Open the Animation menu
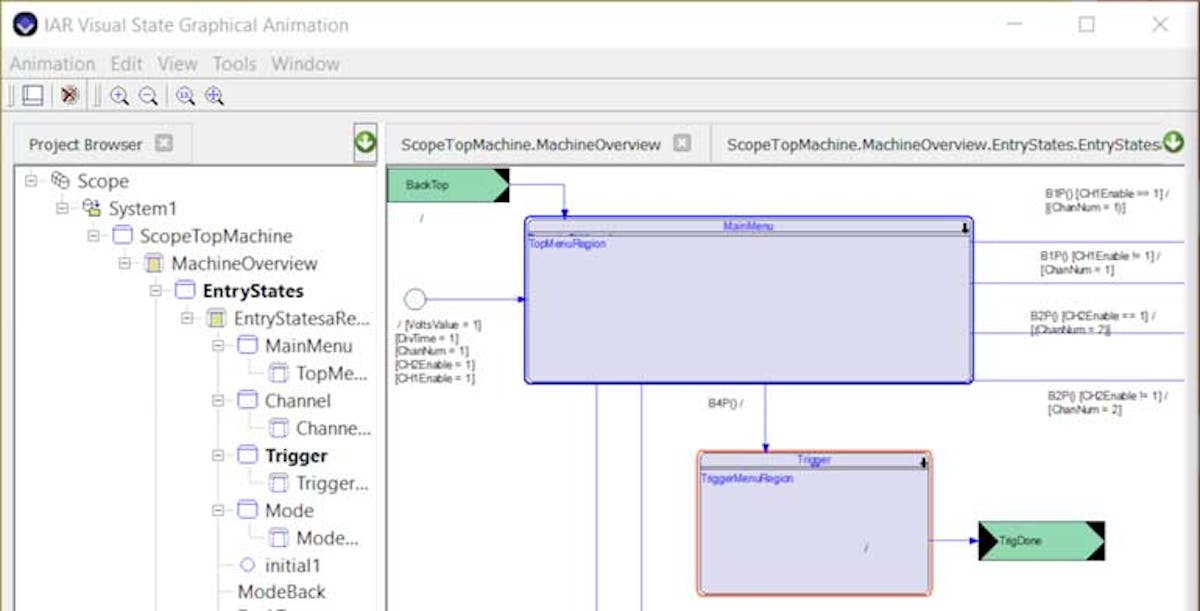 pos(52,64)
